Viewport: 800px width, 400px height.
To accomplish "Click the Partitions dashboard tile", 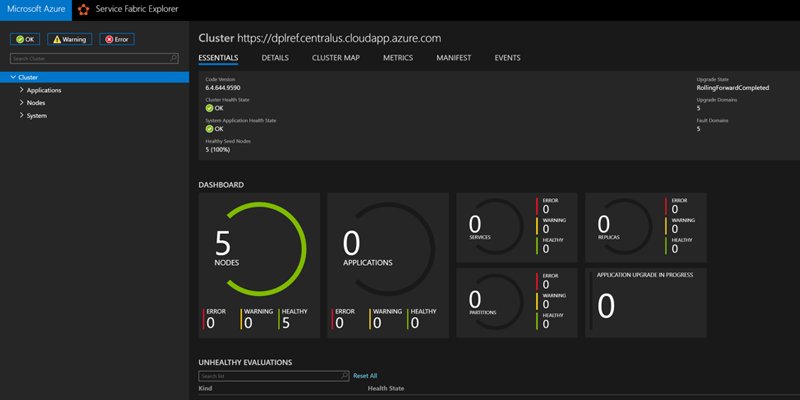I will click(x=517, y=303).
